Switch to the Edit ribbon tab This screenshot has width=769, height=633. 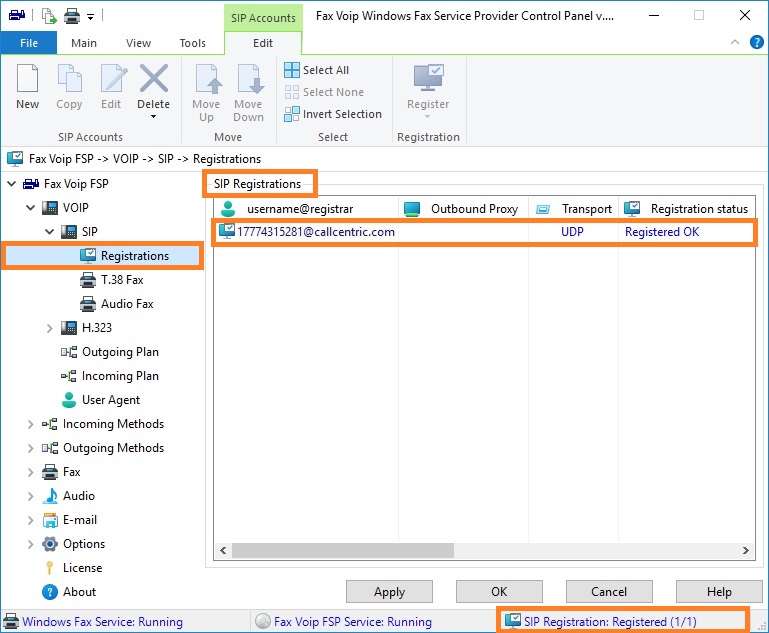[x=263, y=43]
